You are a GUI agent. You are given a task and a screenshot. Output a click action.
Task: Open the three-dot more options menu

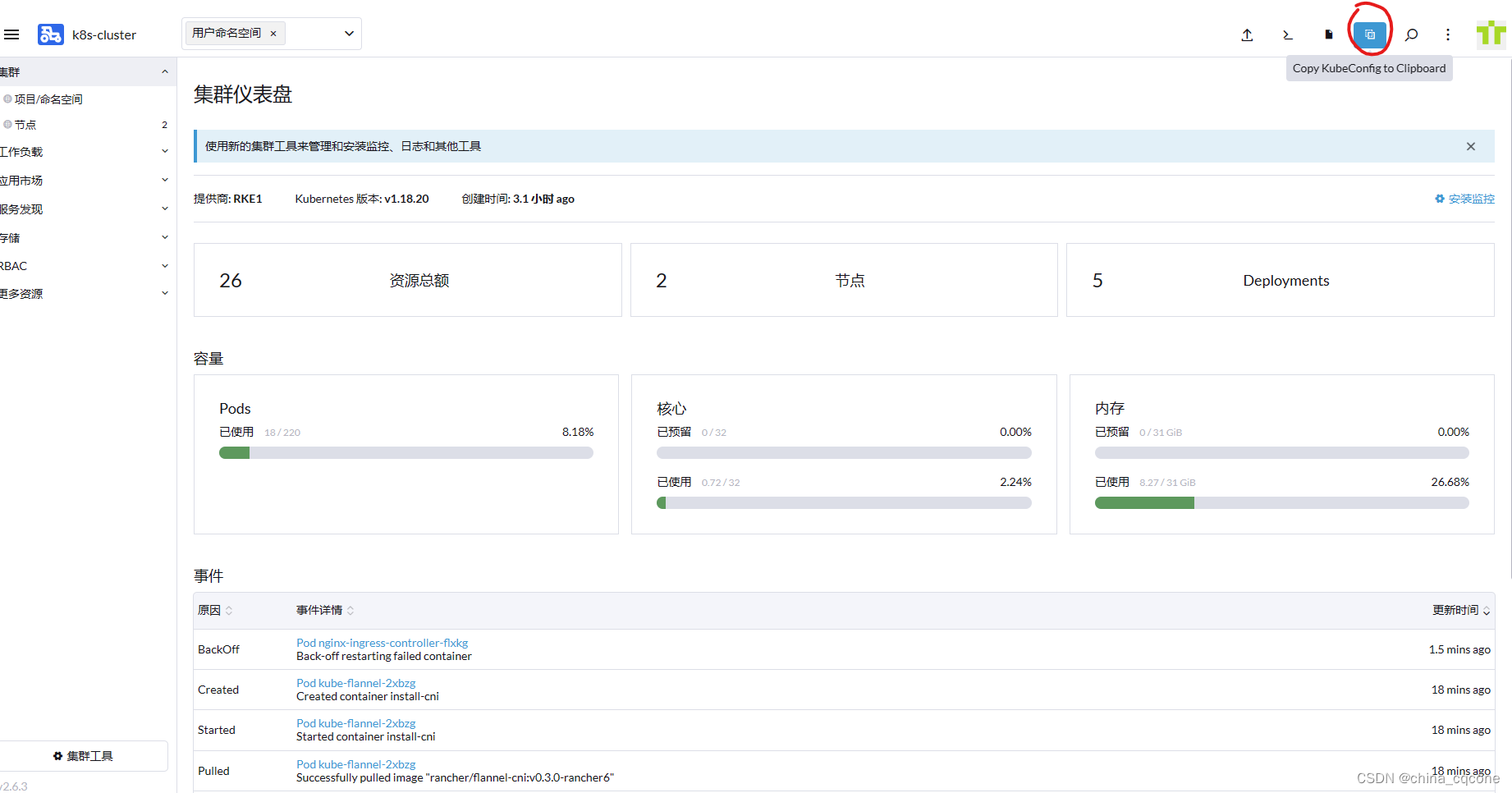point(1448,34)
